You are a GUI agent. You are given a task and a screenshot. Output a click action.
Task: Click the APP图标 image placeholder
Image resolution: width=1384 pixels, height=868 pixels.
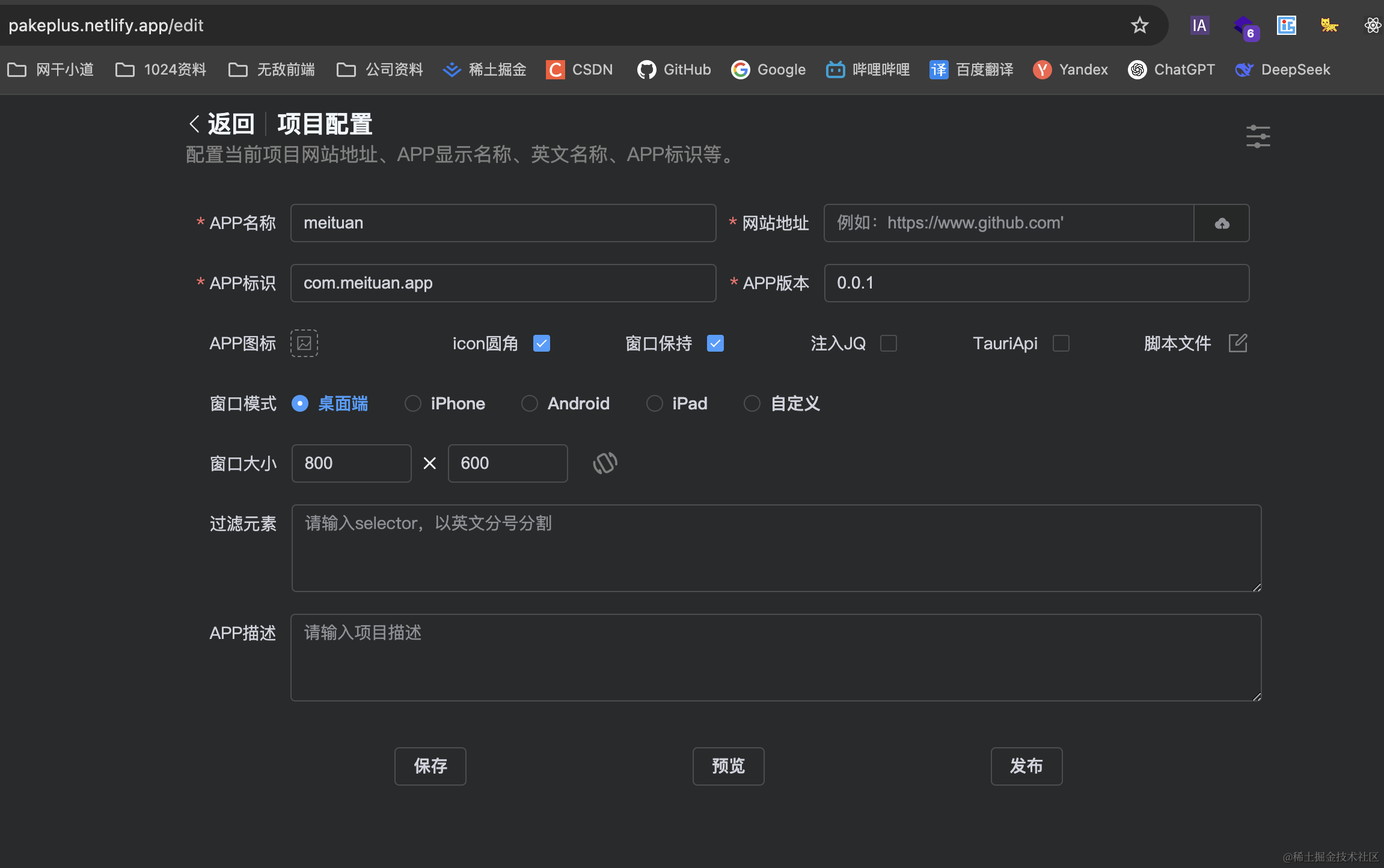click(304, 343)
